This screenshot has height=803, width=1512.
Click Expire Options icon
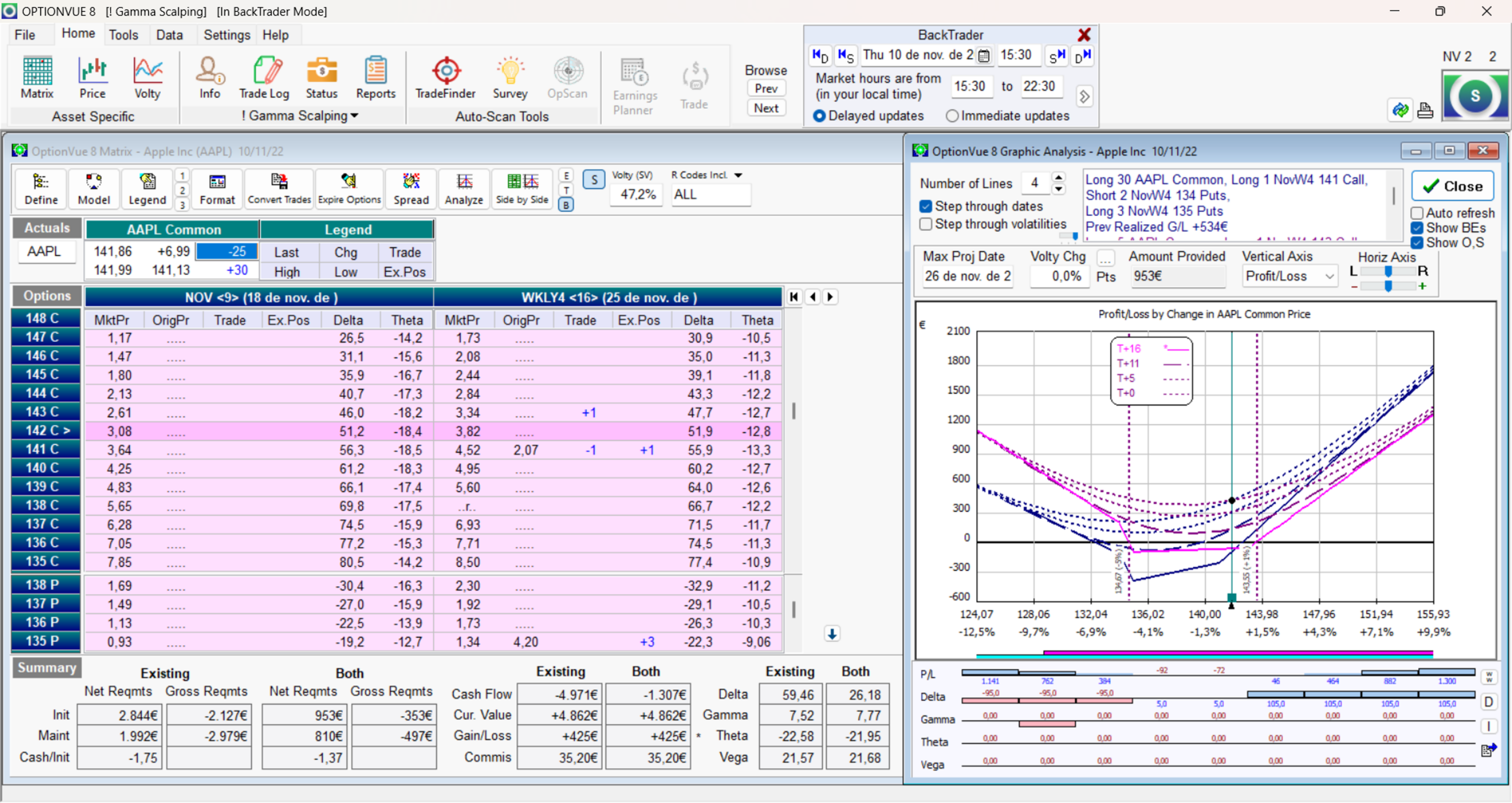click(x=349, y=189)
